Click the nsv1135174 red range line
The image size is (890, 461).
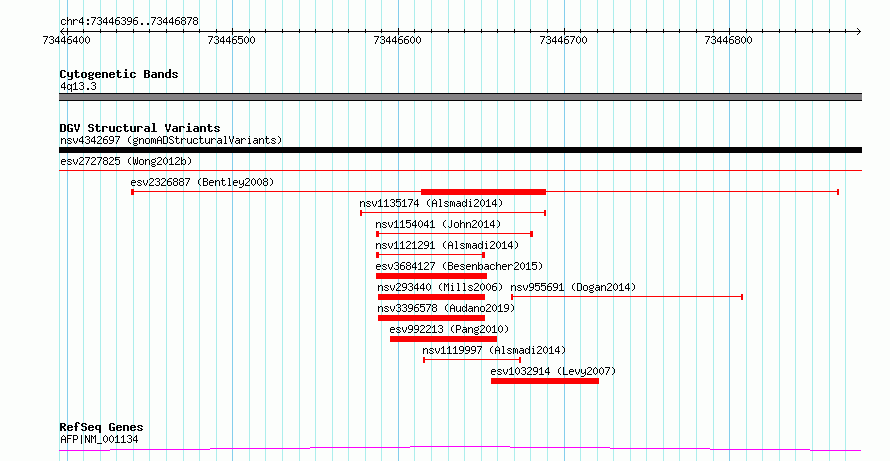[x=453, y=213]
